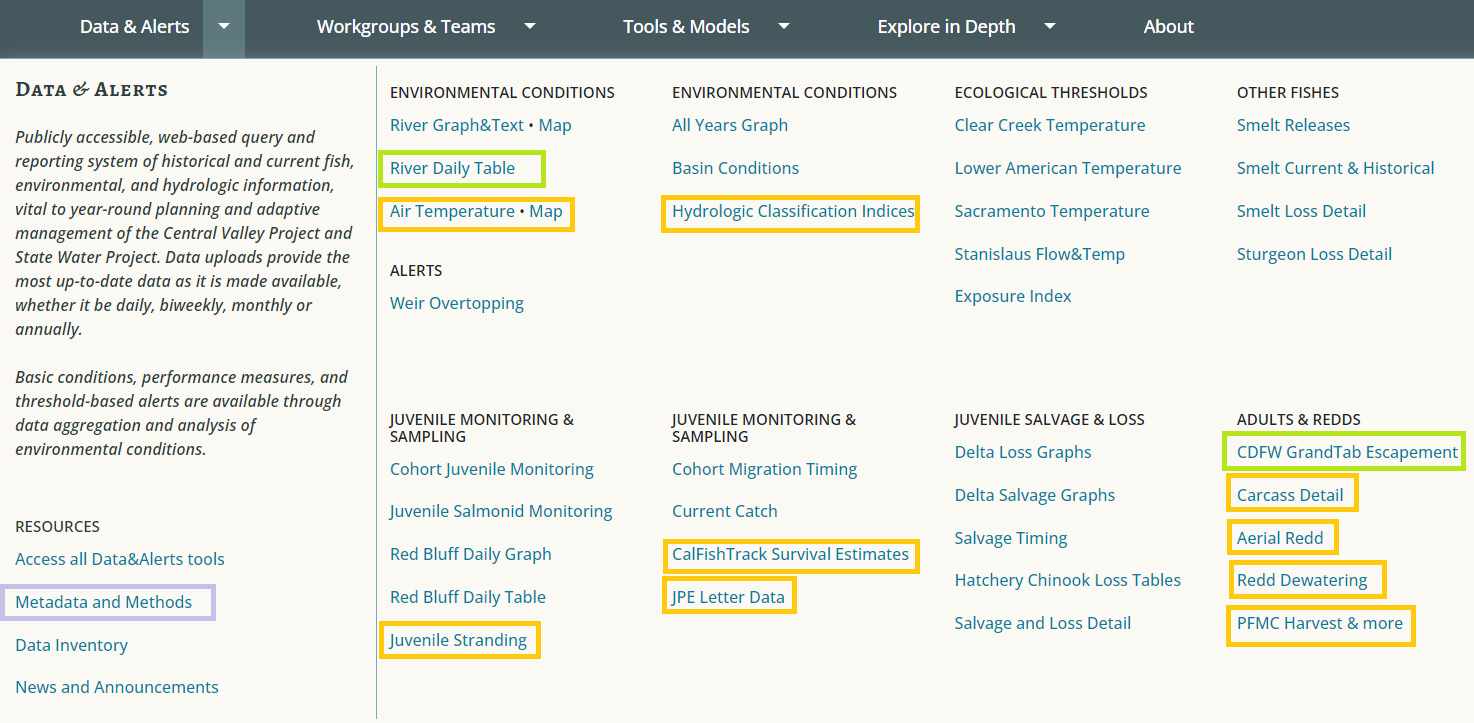1474x723 pixels.
Task: Open CalFishTrack Survival Estimates
Action: click(790, 554)
